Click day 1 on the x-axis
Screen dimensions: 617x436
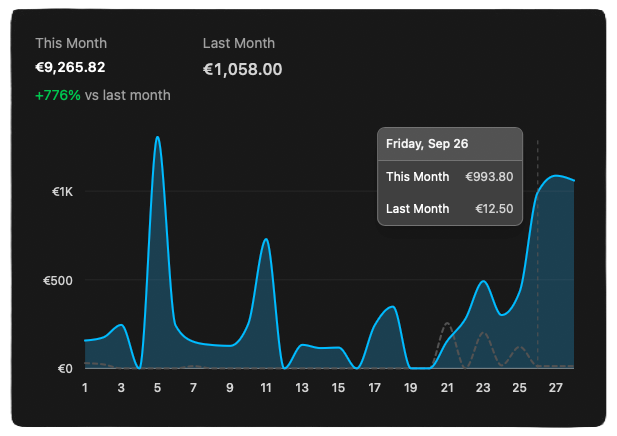point(85,388)
